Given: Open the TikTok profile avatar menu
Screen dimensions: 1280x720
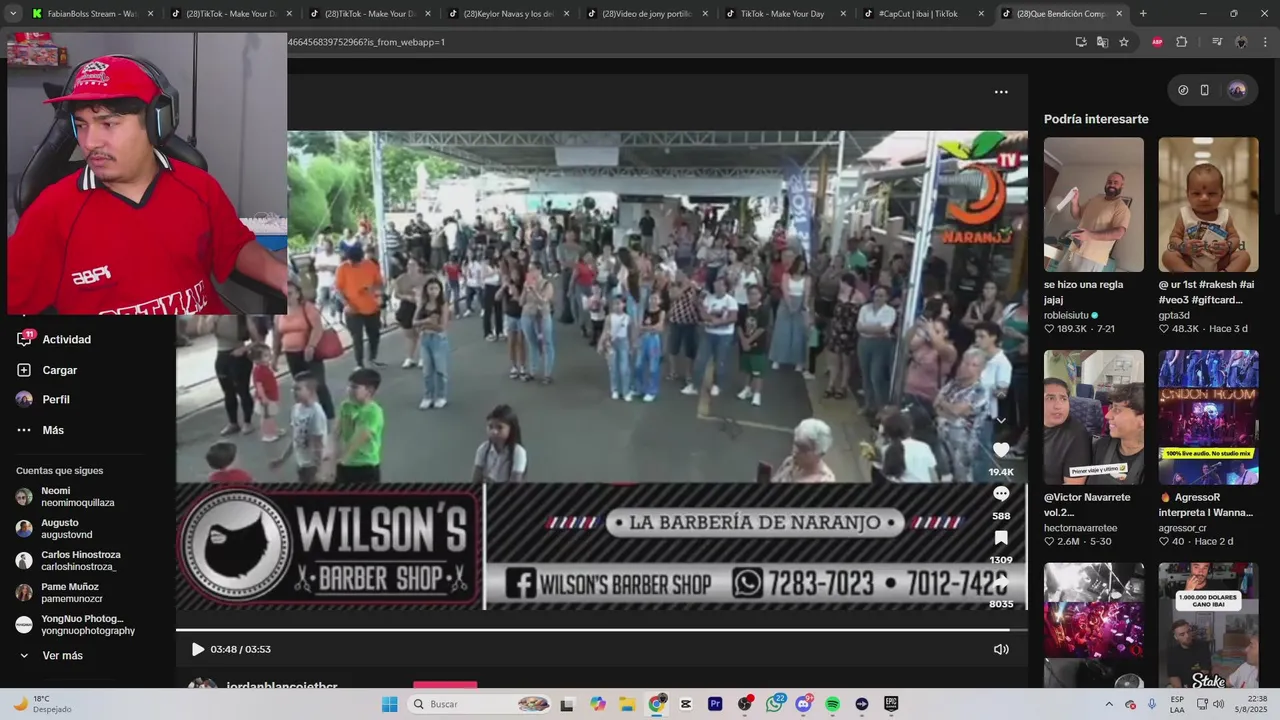Looking at the screenshot, I should [x=1237, y=90].
